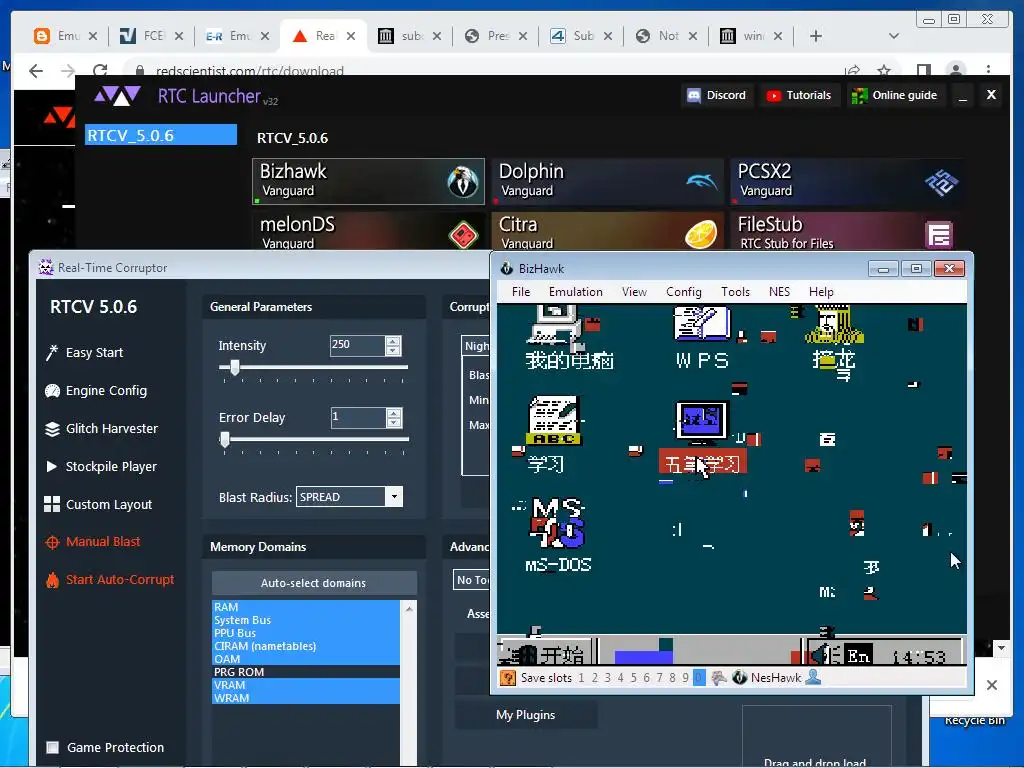Launch Citra Vanguard from RTC Launcher
The image size is (1024, 768).
607,231
